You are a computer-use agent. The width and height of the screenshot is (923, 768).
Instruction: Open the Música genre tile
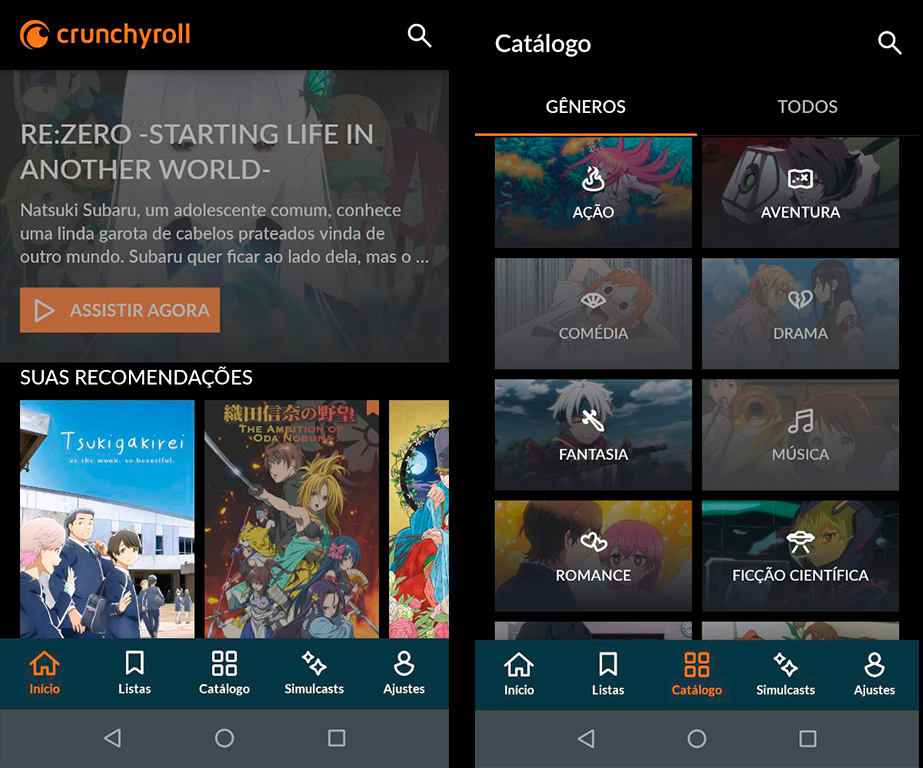[x=801, y=435]
